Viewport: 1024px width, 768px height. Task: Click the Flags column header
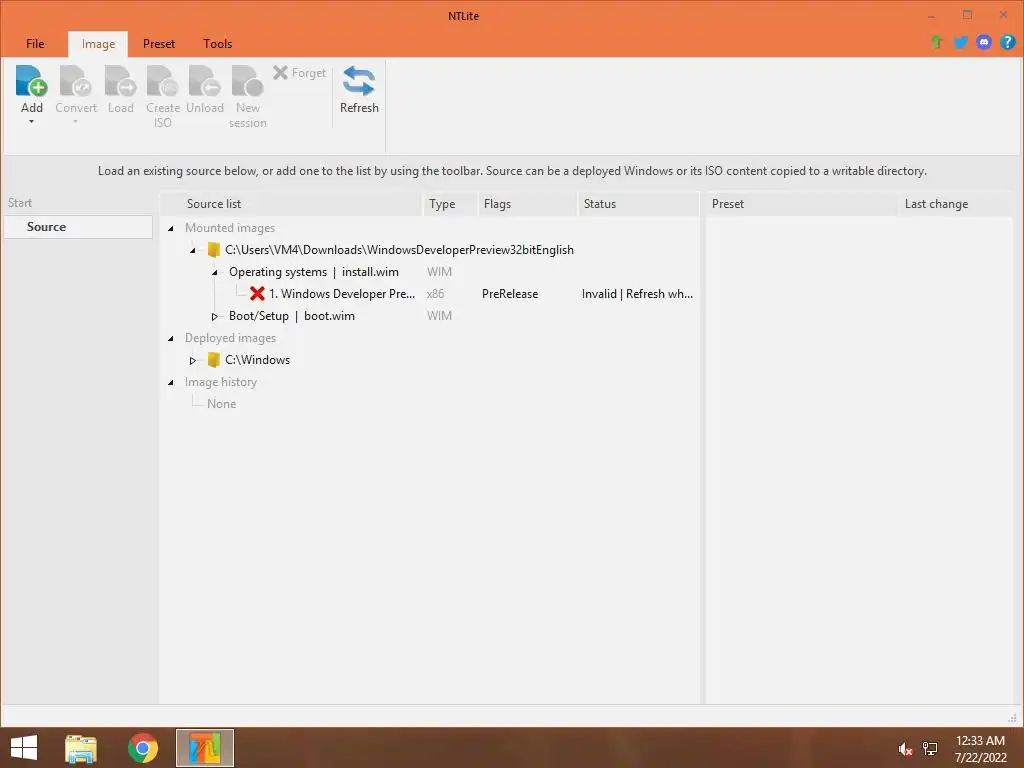[528, 204]
